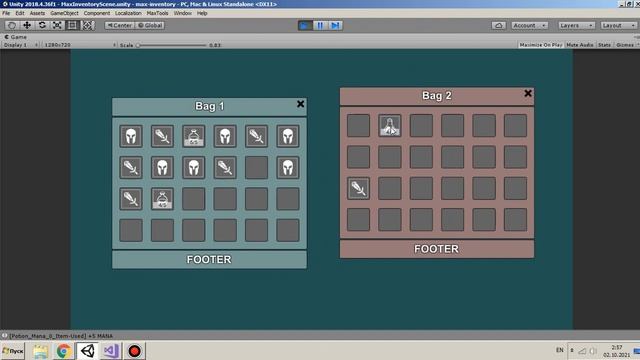This screenshot has width=640, height=360.
Task: Click the third-slot helmet in Bag 1 second row
Action: pyautogui.click(x=194, y=167)
